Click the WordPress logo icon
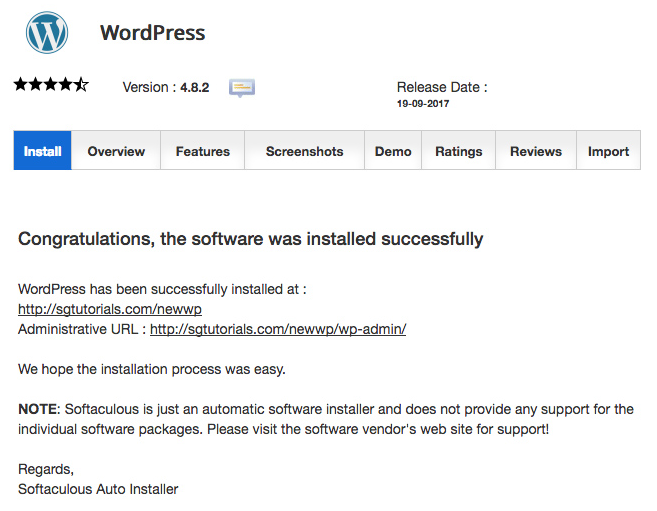657x511 pixels. 47,33
